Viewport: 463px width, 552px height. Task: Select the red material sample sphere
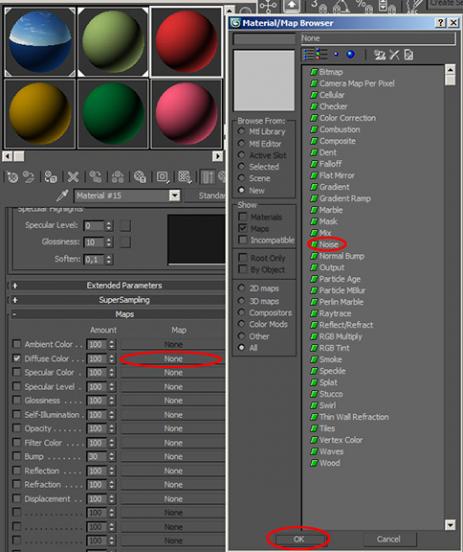pos(186,42)
